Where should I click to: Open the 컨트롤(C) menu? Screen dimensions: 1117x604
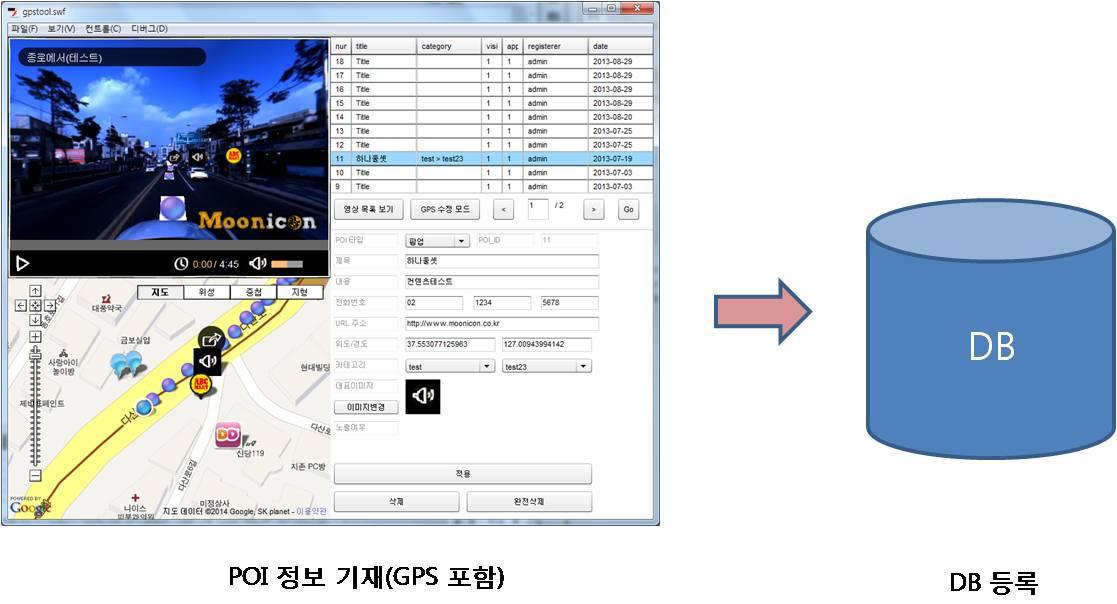[103, 29]
